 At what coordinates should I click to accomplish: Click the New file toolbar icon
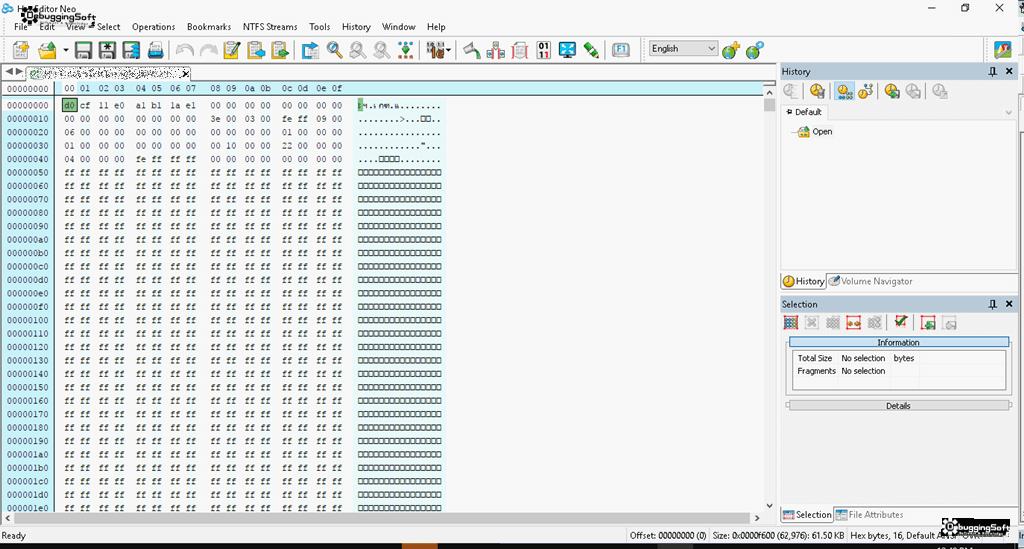point(21,50)
